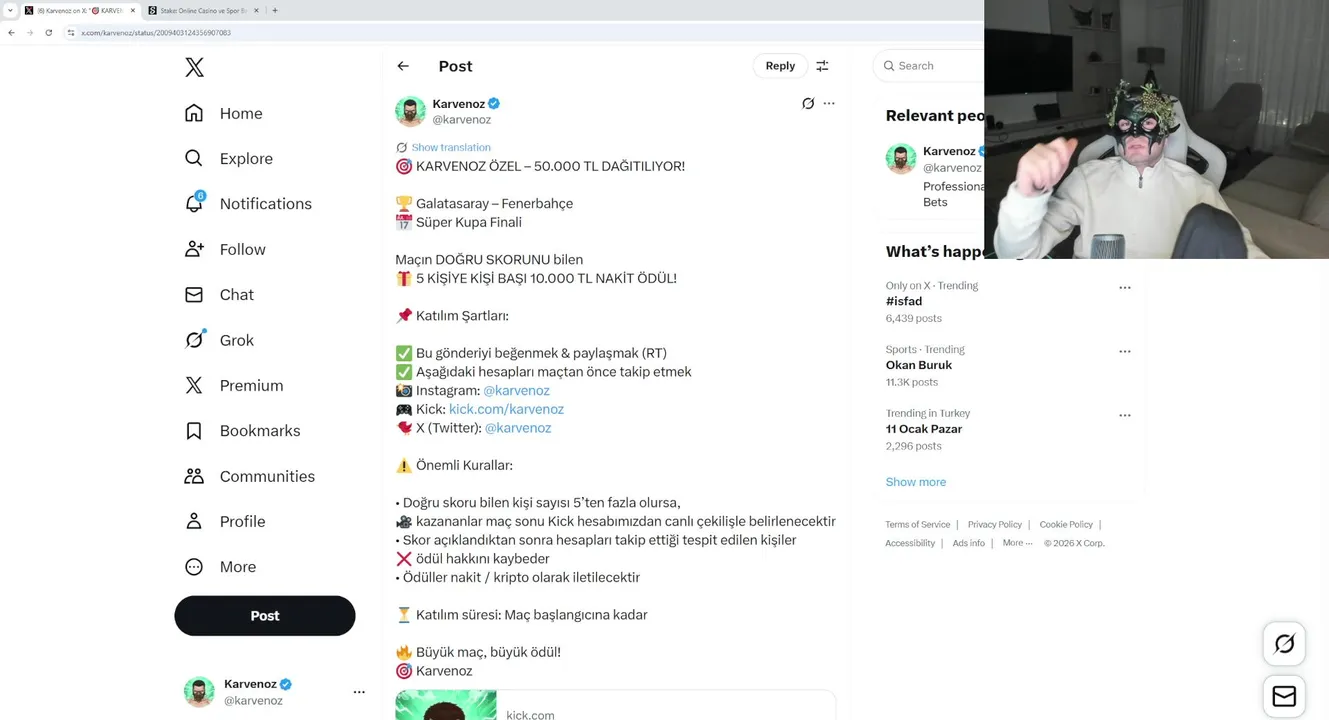Go to Home in the sidebar
The width and height of the screenshot is (1329, 720).
pos(224,113)
